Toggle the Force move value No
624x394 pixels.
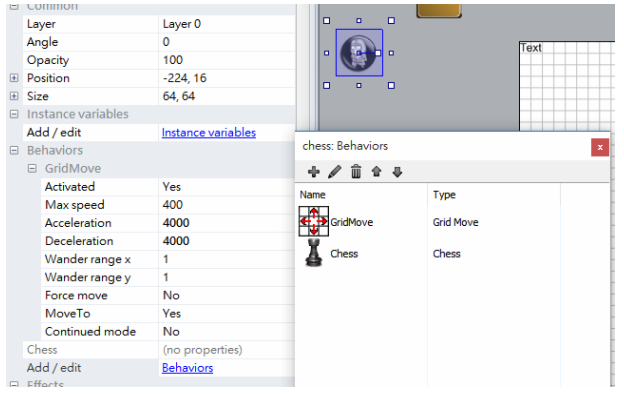227,295
